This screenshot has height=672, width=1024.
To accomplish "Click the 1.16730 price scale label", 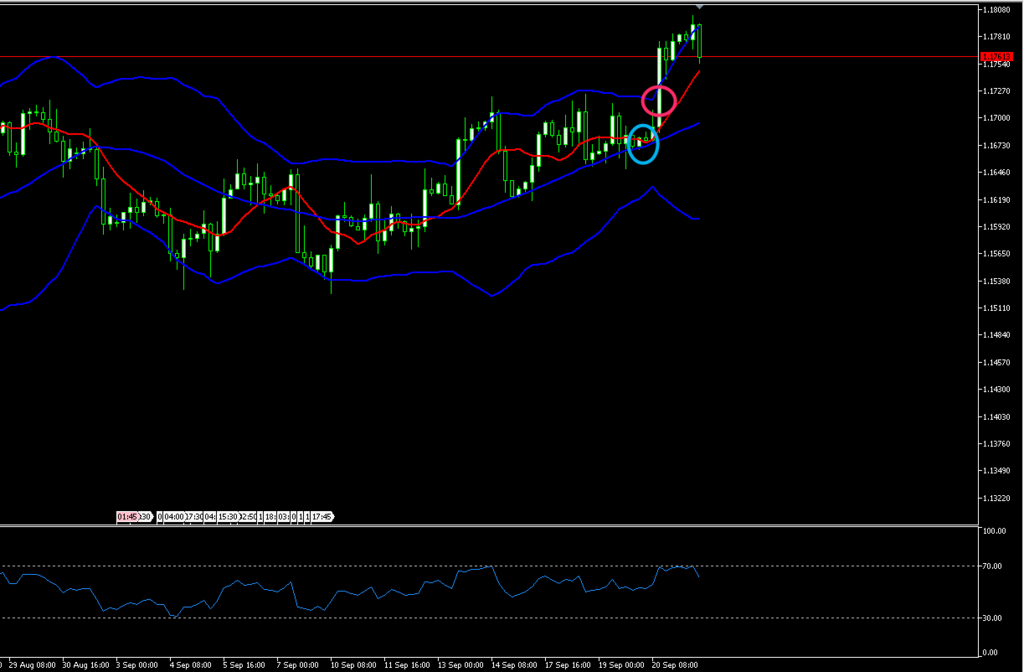I will [x=997, y=145].
